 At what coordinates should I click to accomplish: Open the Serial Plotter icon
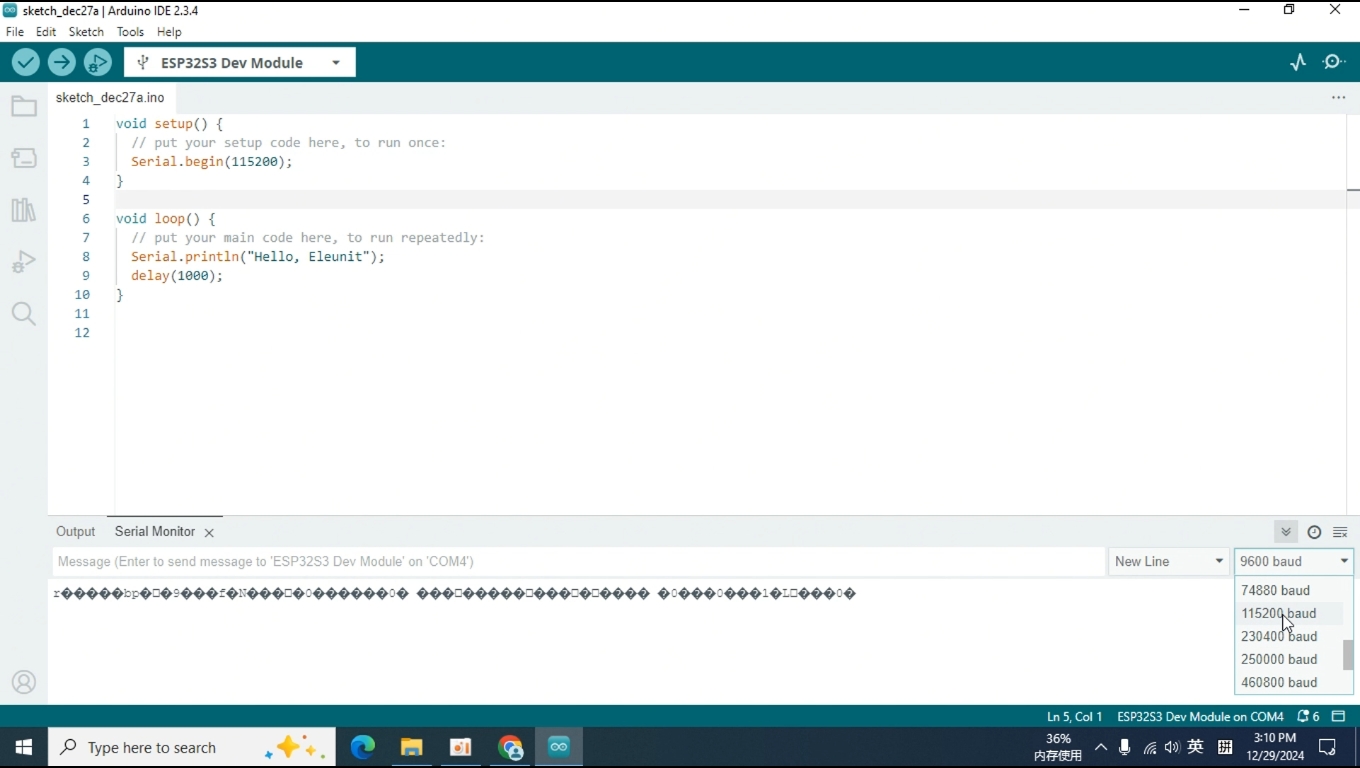[x=1298, y=62]
